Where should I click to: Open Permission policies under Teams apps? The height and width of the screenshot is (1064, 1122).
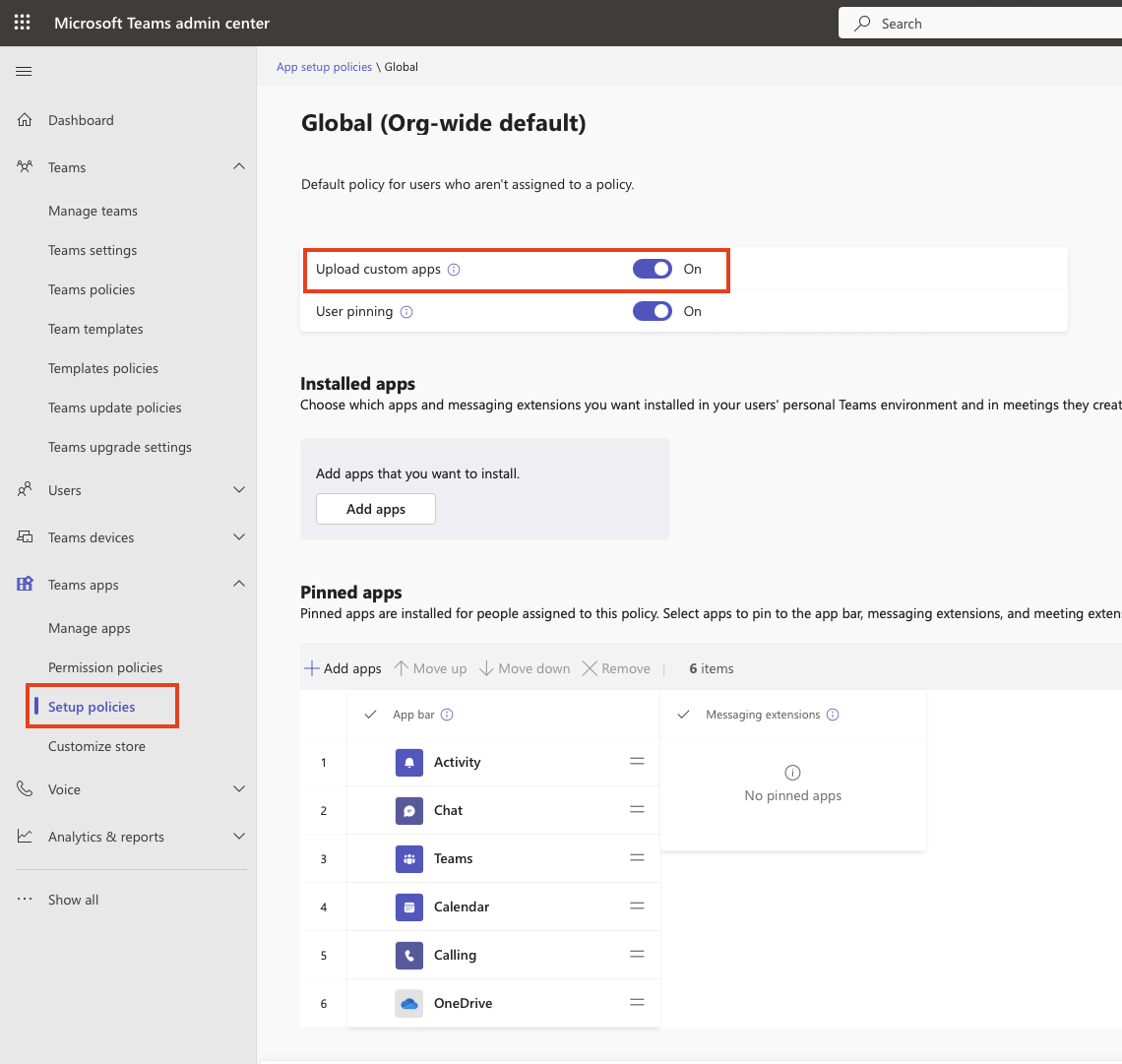tap(105, 667)
